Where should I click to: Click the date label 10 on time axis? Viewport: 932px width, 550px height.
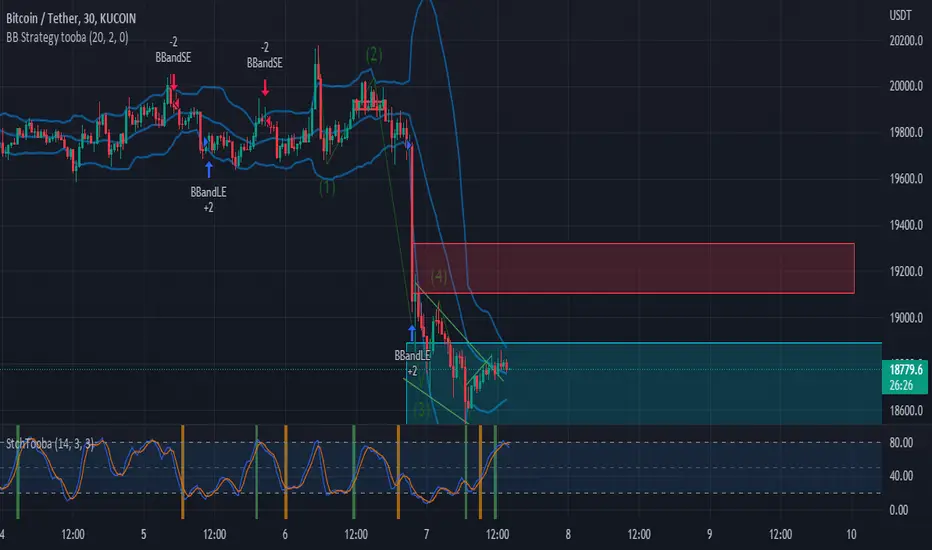click(851, 534)
